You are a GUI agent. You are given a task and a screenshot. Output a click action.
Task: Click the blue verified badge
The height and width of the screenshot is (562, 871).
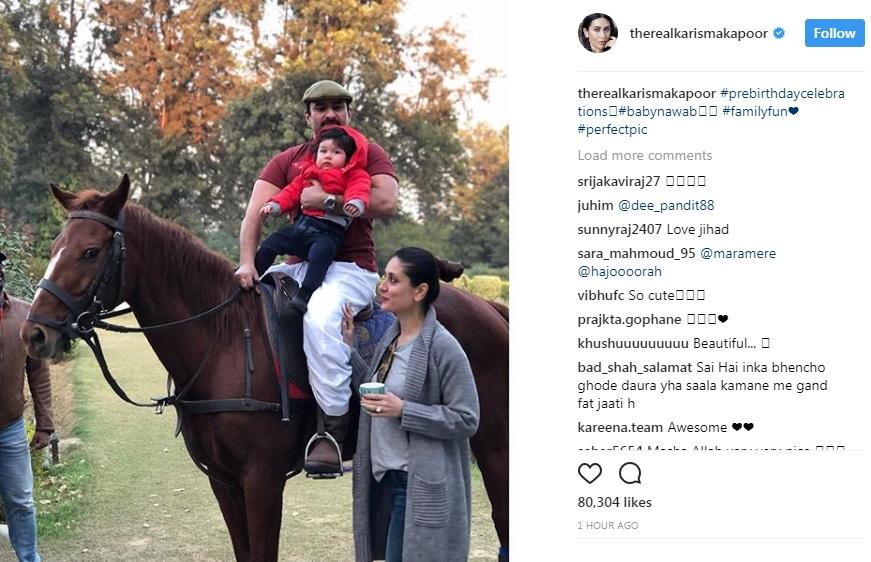pyautogui.click(x=779, y=33)
